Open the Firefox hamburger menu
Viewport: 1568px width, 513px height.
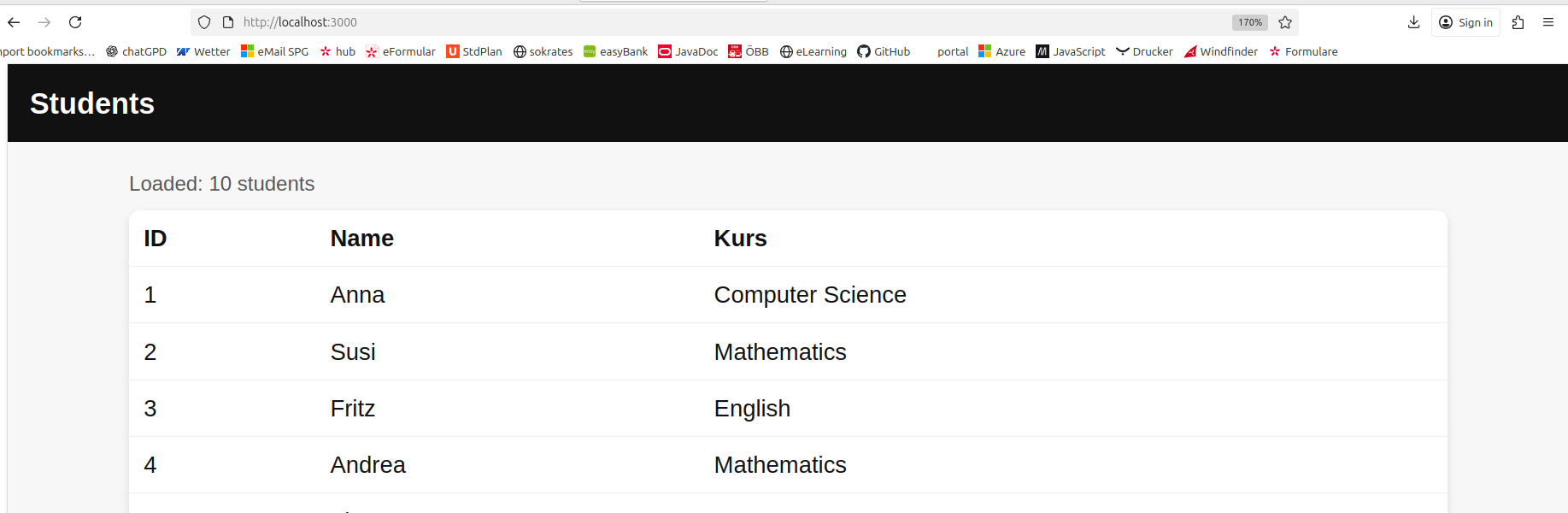coord(1548,22)
